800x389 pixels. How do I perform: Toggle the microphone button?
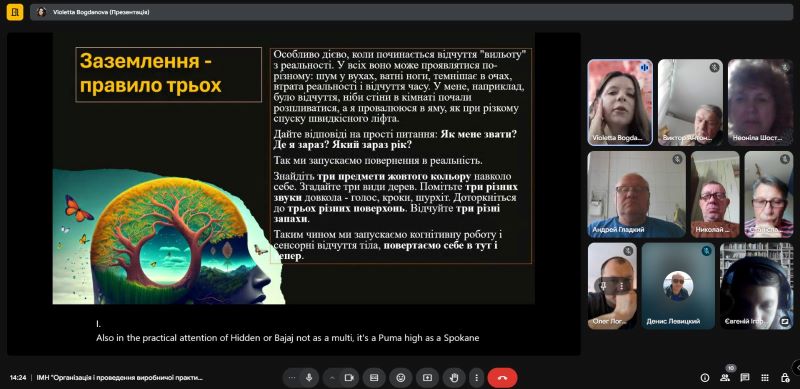[309, 378]
